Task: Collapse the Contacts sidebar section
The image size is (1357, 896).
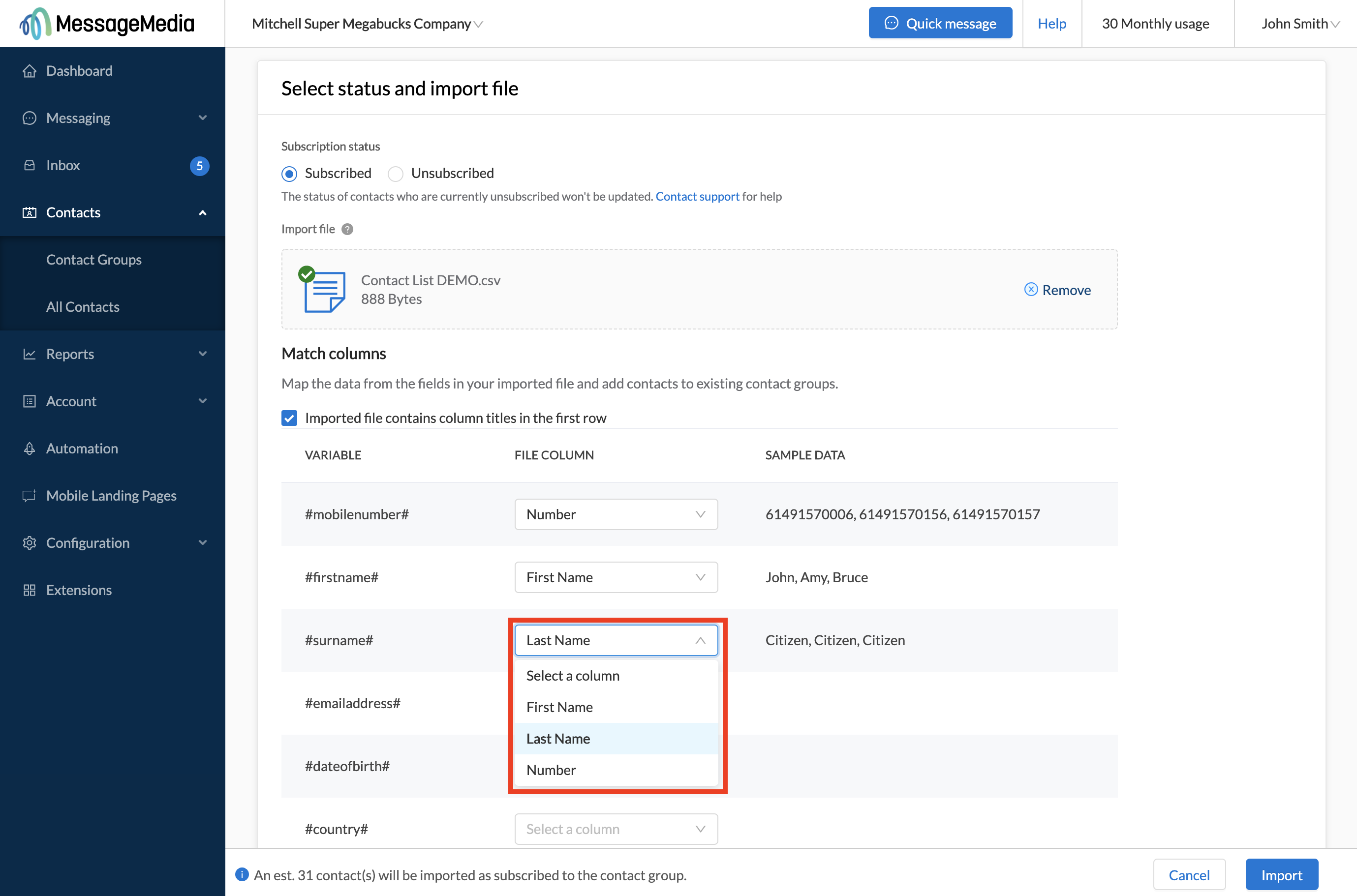Action: point(202,212)
